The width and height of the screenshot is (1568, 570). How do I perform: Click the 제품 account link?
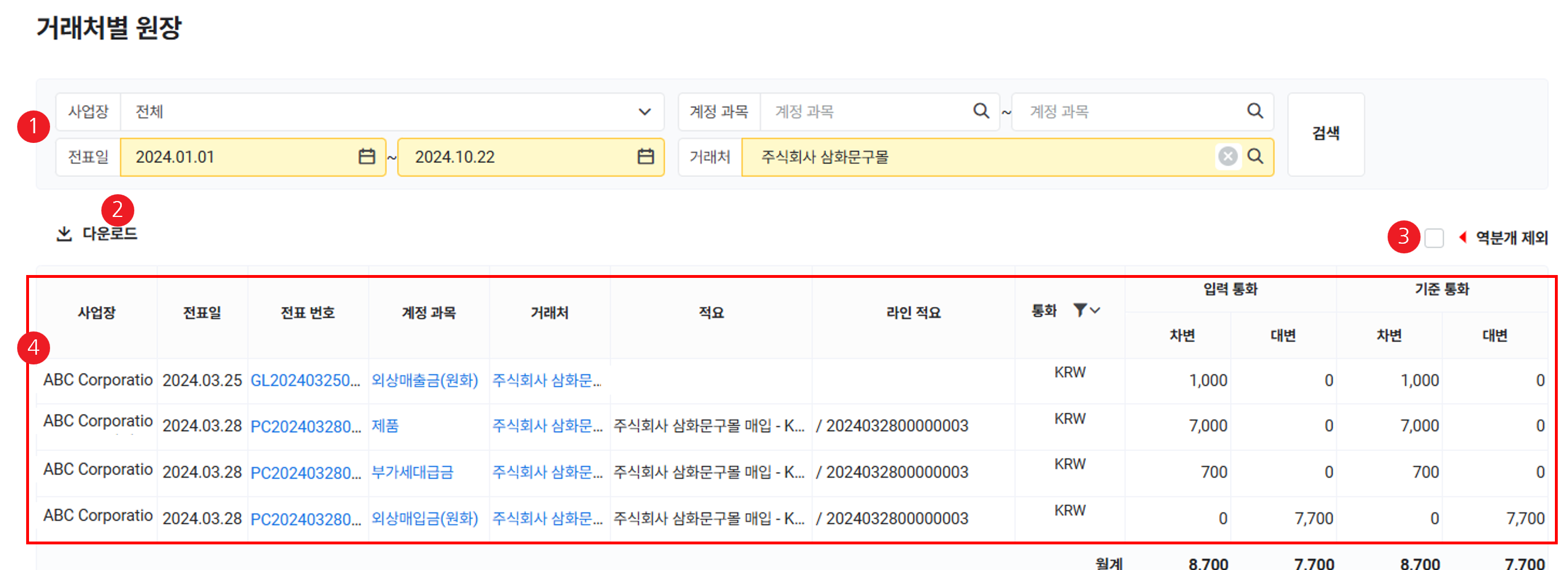385,426
